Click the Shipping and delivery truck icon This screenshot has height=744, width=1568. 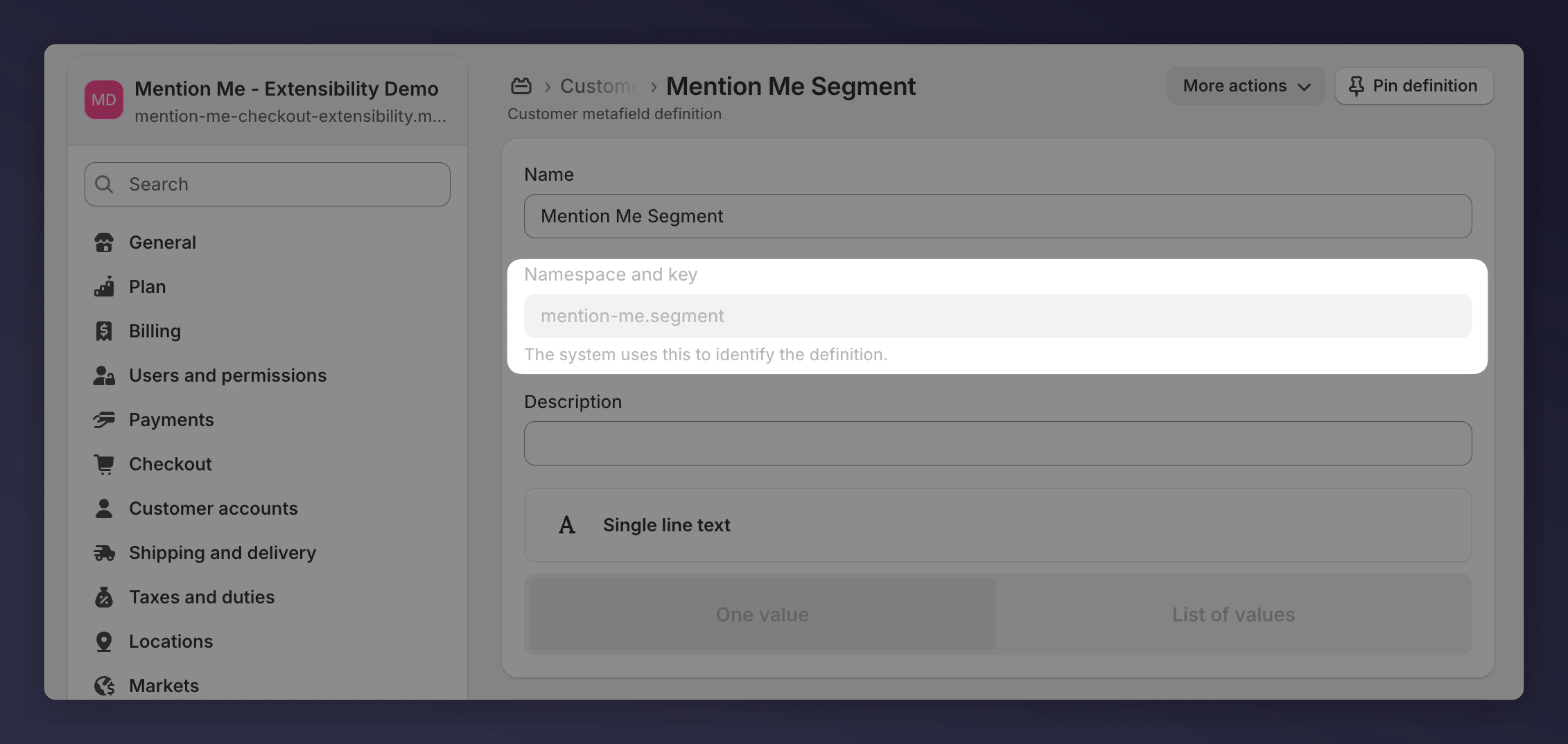point(104,553)
